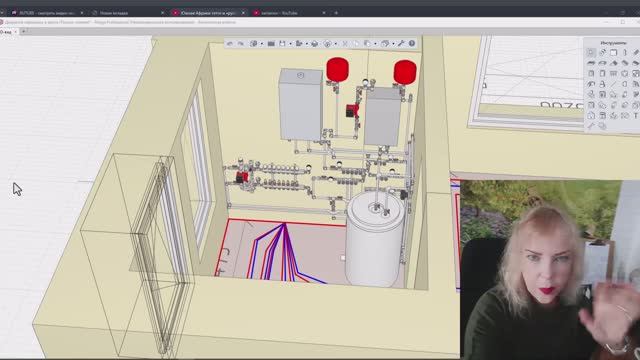640x360 pixels.
Task: Choose the Select arrow tool in the tools panel
Action: 591,52
